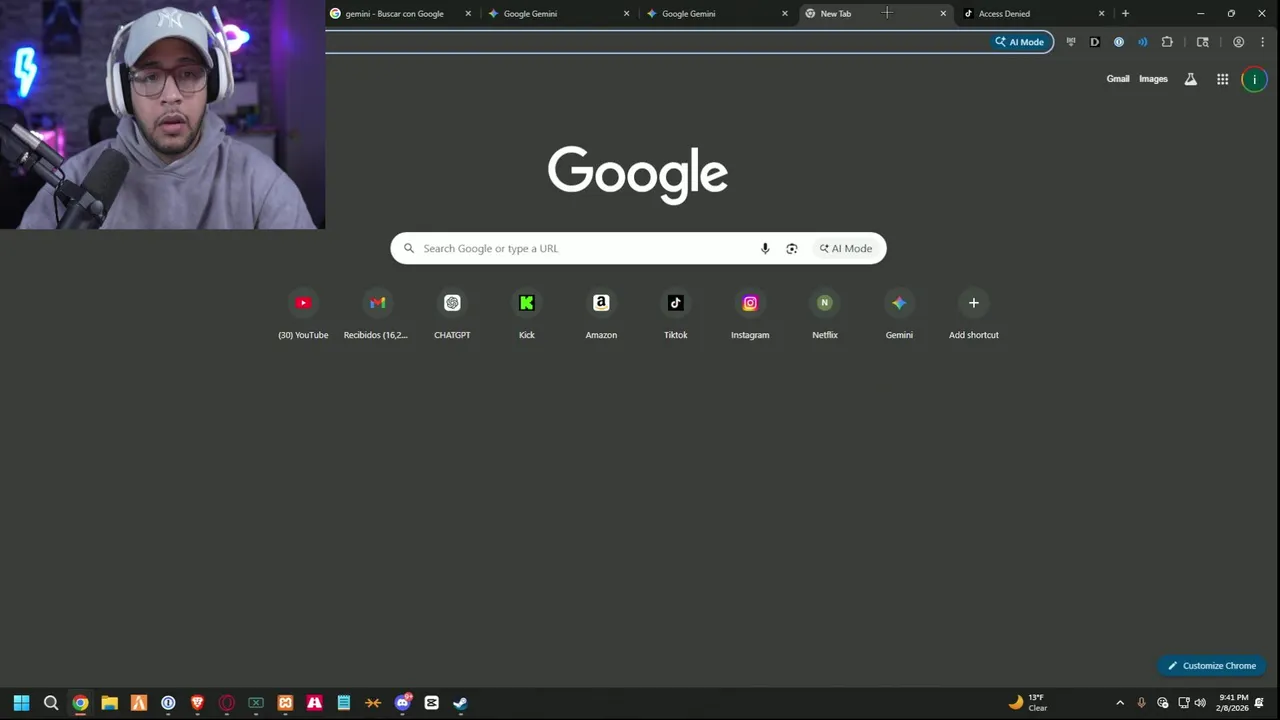Open Discord from the taskbar

402,703
